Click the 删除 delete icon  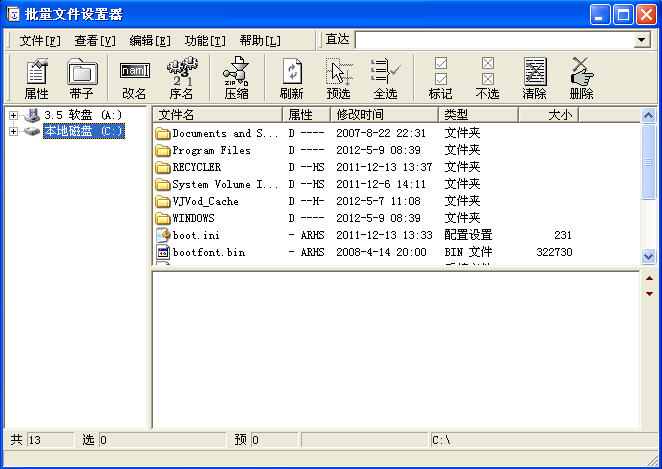[x=582, y=79]
